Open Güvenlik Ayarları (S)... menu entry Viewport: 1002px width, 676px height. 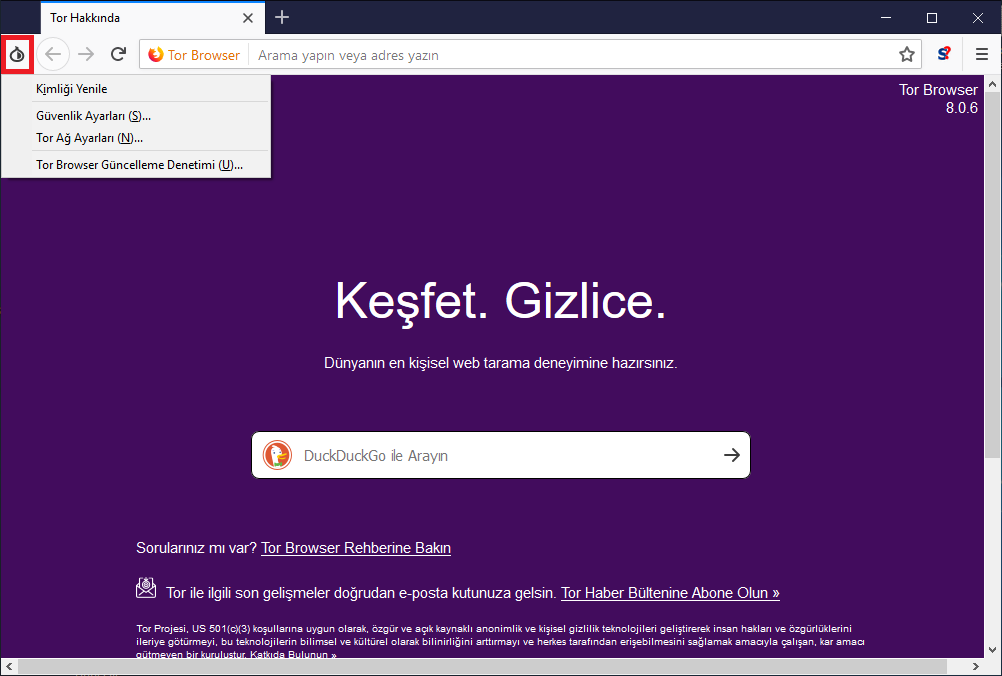pyautogui.click(x=136, y=116)
